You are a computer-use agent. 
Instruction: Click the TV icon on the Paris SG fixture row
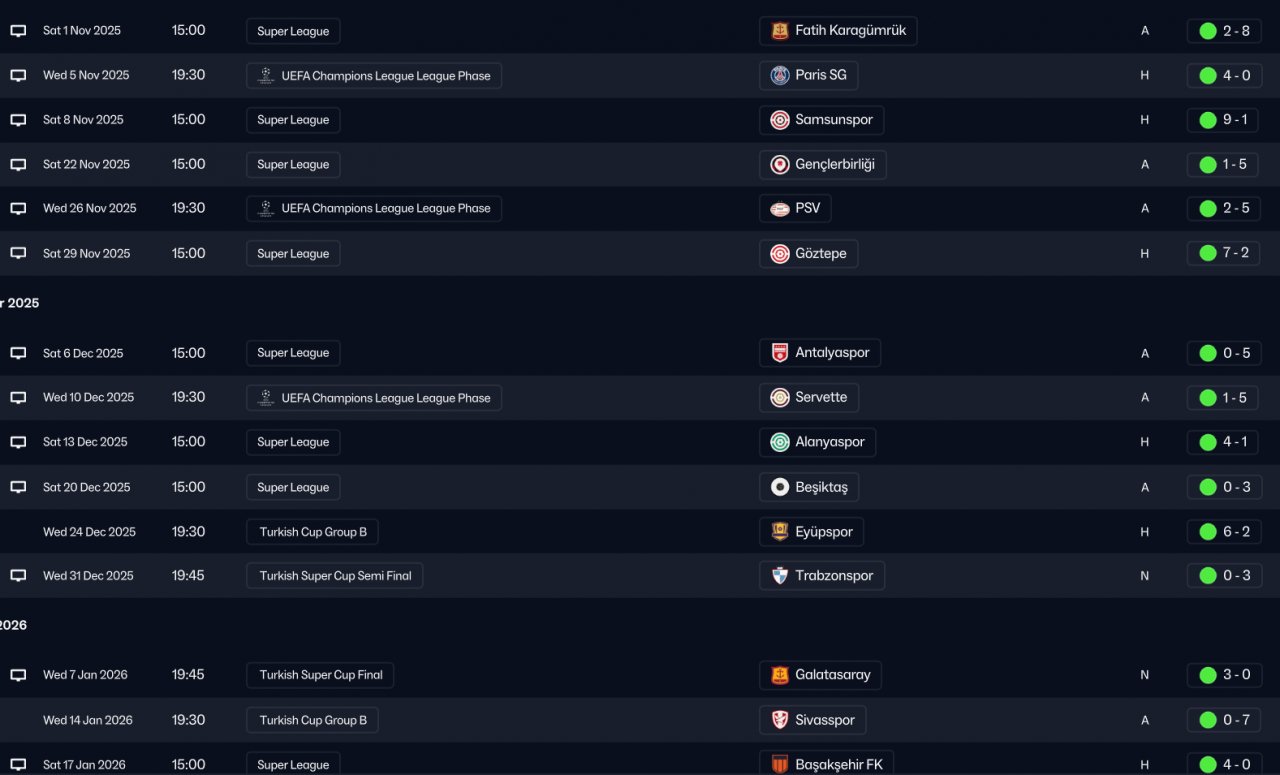coord(18,75)
